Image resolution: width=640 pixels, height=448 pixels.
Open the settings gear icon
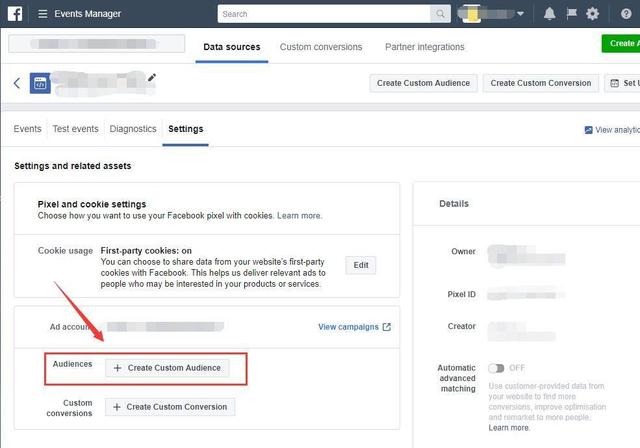tap(592, 14)
